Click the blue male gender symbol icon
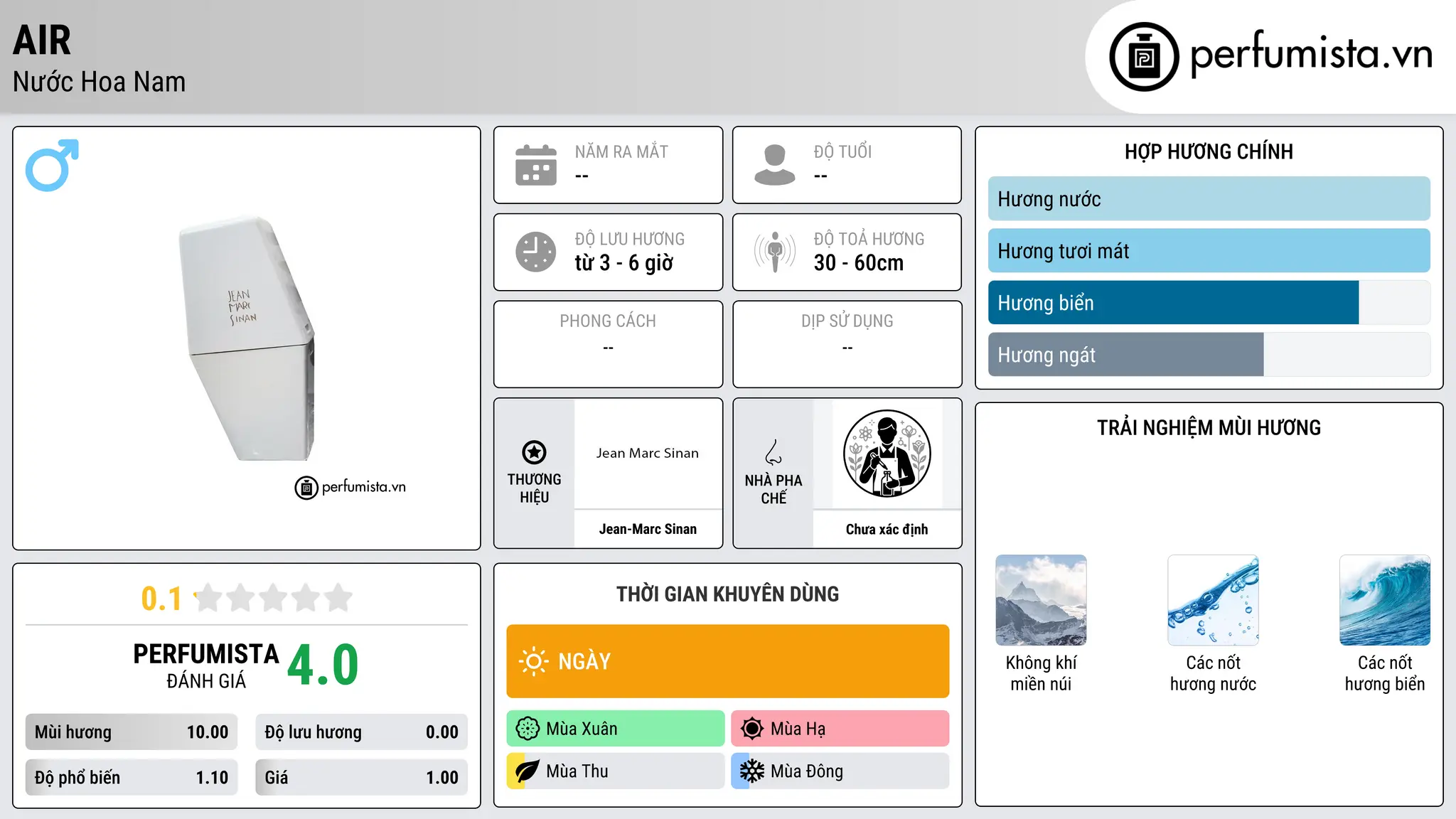Image resolution: width=1456 pixels, height=819 pixels. click(52, 165)
